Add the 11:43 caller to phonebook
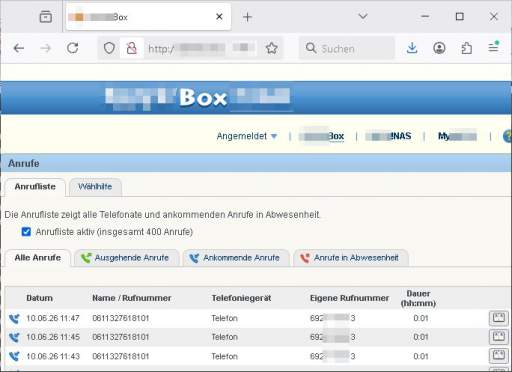 pos(498,356)
